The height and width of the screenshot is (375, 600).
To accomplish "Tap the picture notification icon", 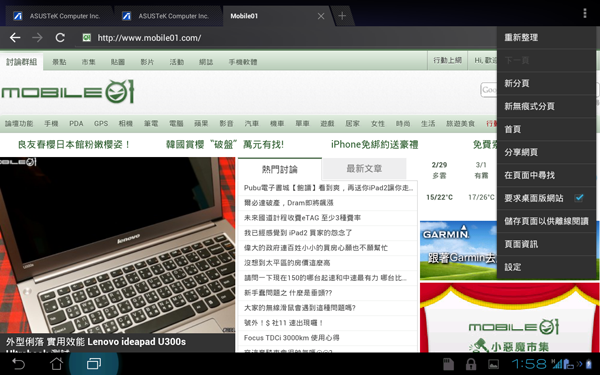I will tap(493, 364).
